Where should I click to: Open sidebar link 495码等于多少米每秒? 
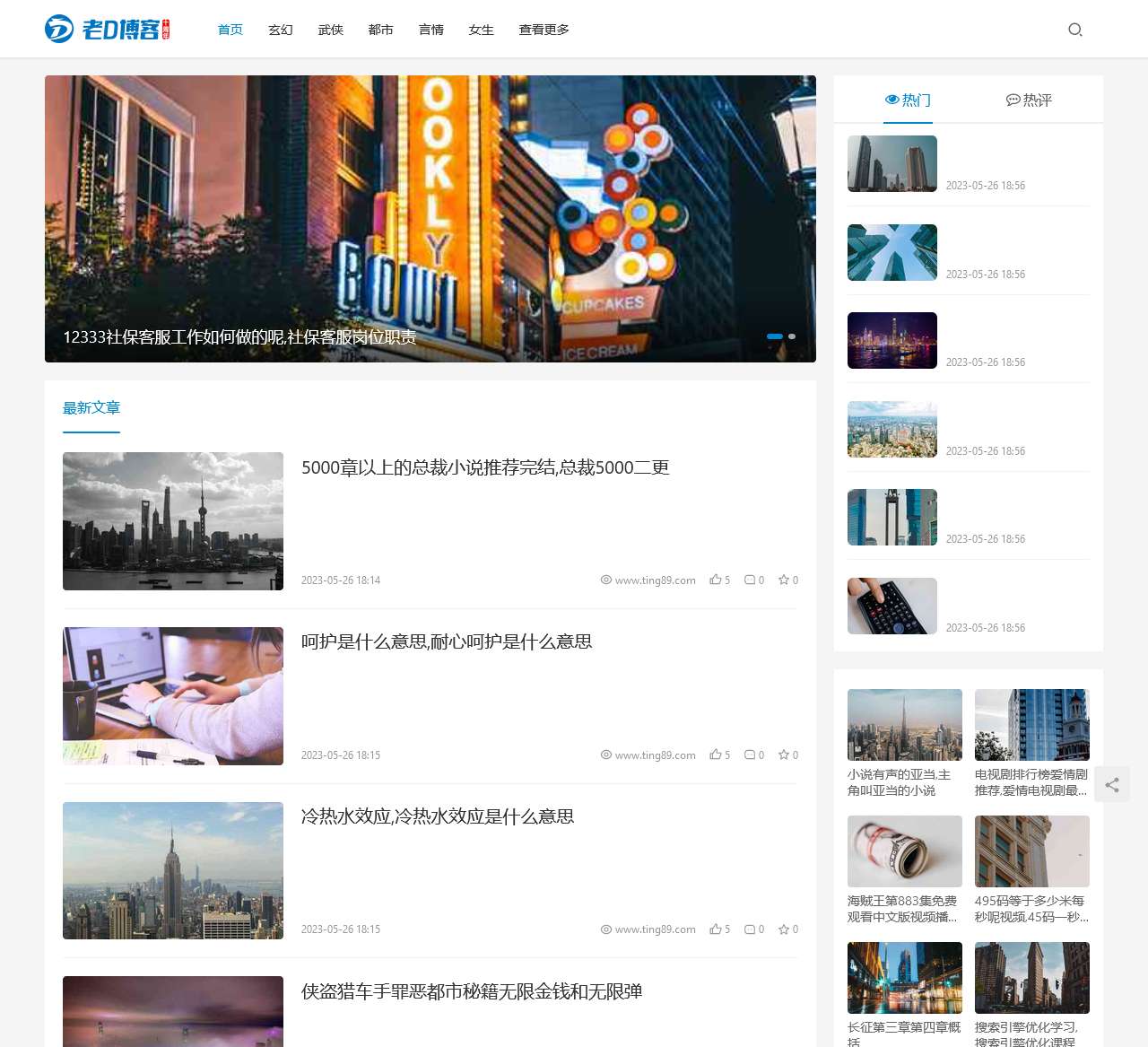point(1031,909)
